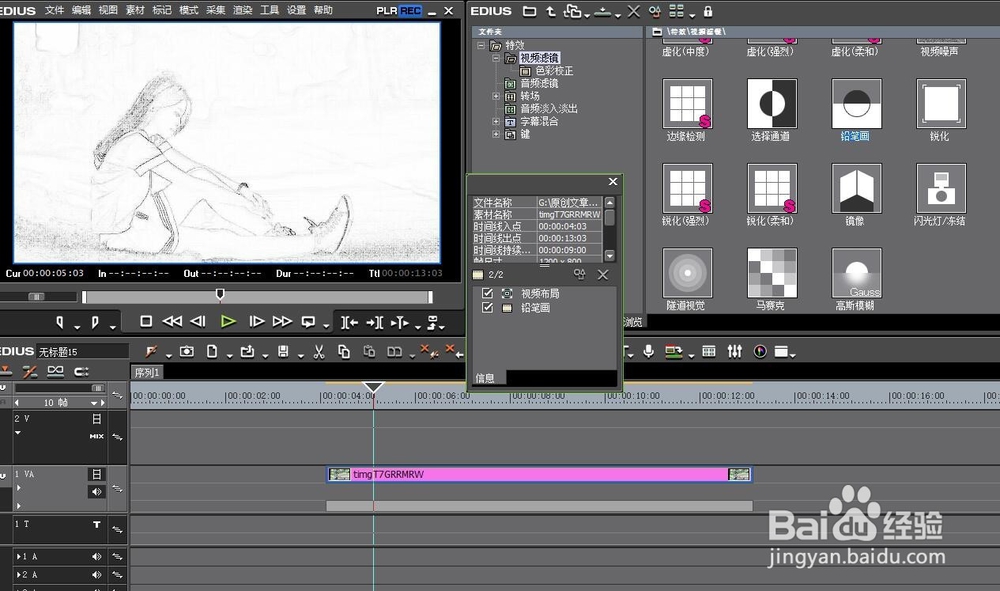Screen dimensions: 1000x591
Task: Toggle video mute on 1 VA track
Action: click(97, 474)
